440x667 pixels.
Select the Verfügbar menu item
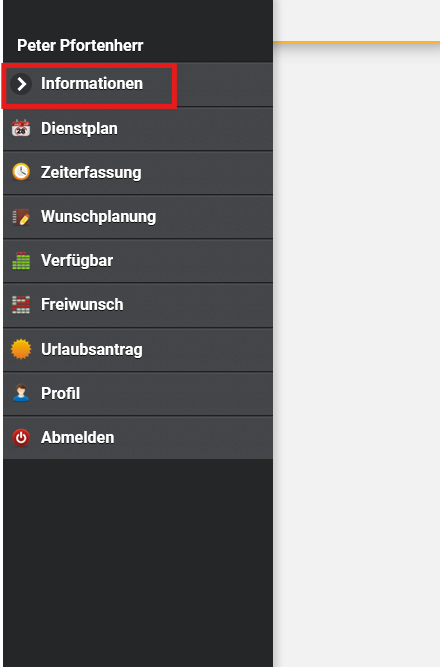tap(138, 261)
